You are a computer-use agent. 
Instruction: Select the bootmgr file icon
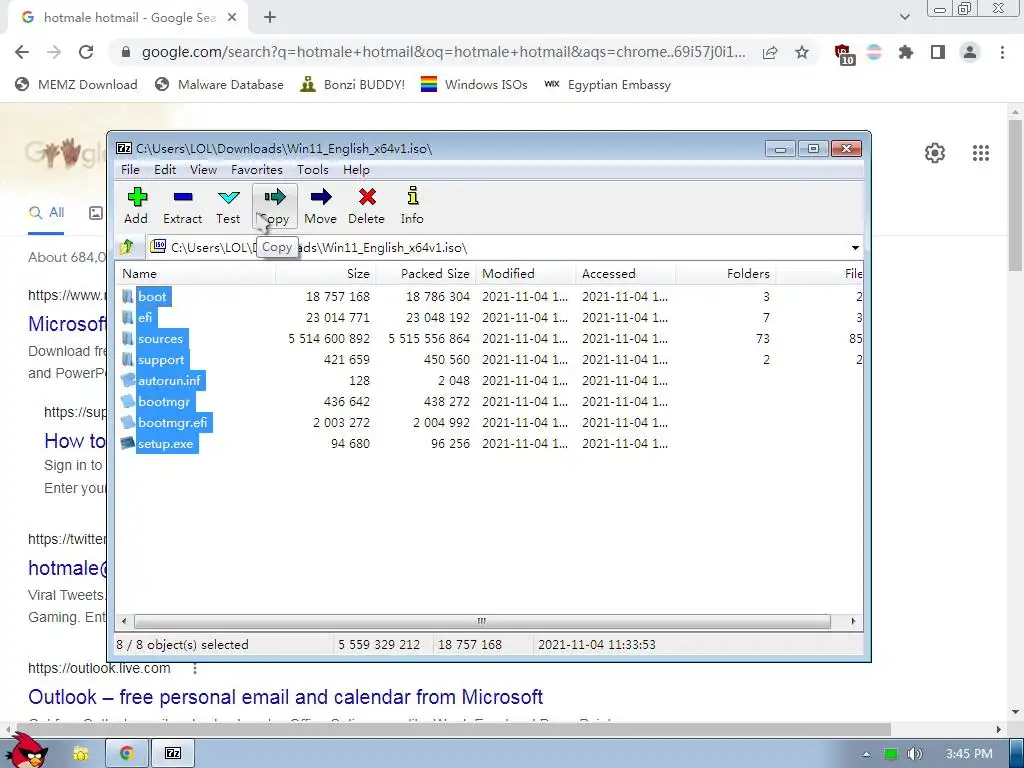128,401
